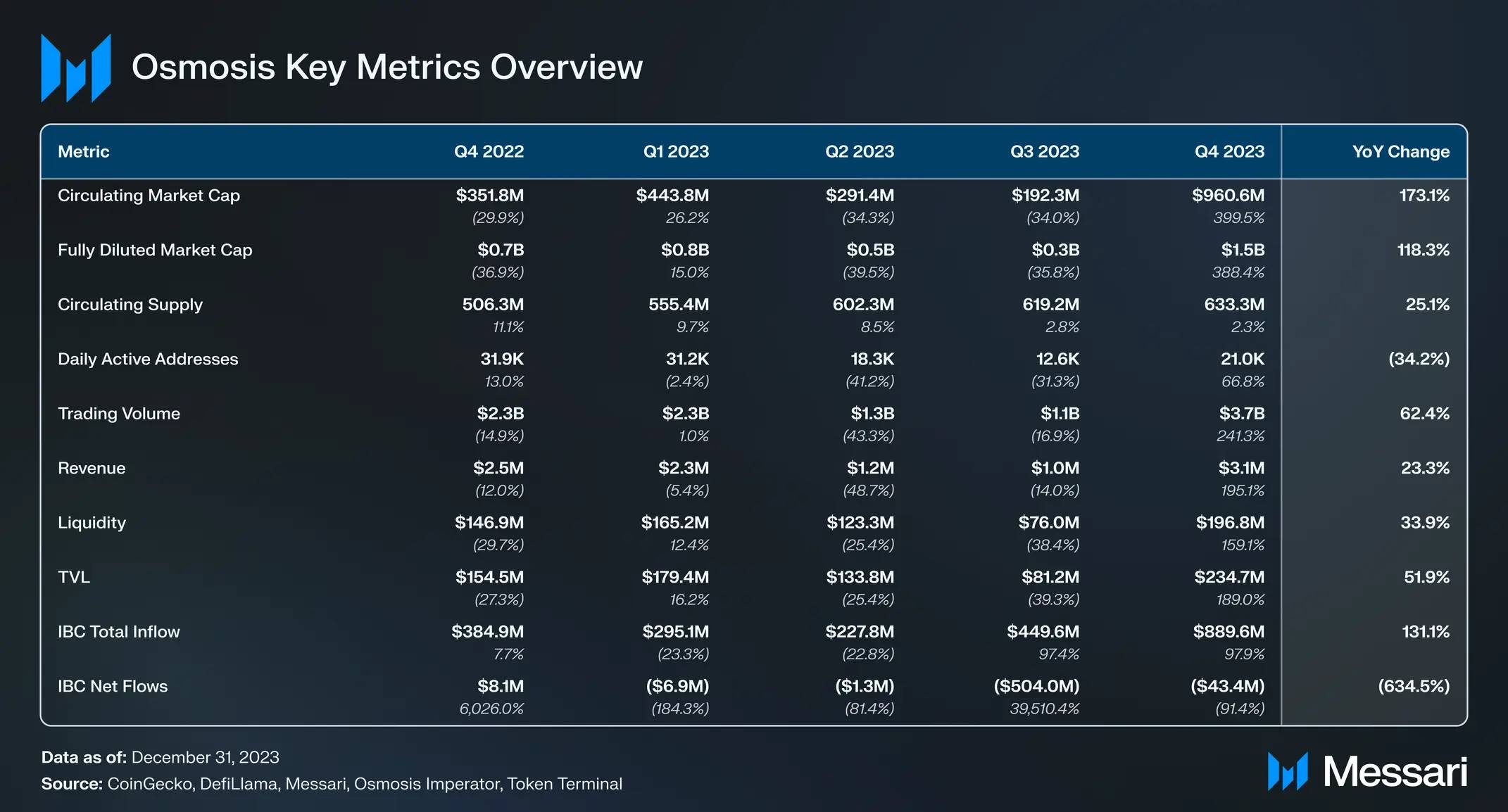Select the 'Osmosis Key Metrics Overview' title
Screen dimensions: 1508x812
pyautogui.click(x=387, y=68)
